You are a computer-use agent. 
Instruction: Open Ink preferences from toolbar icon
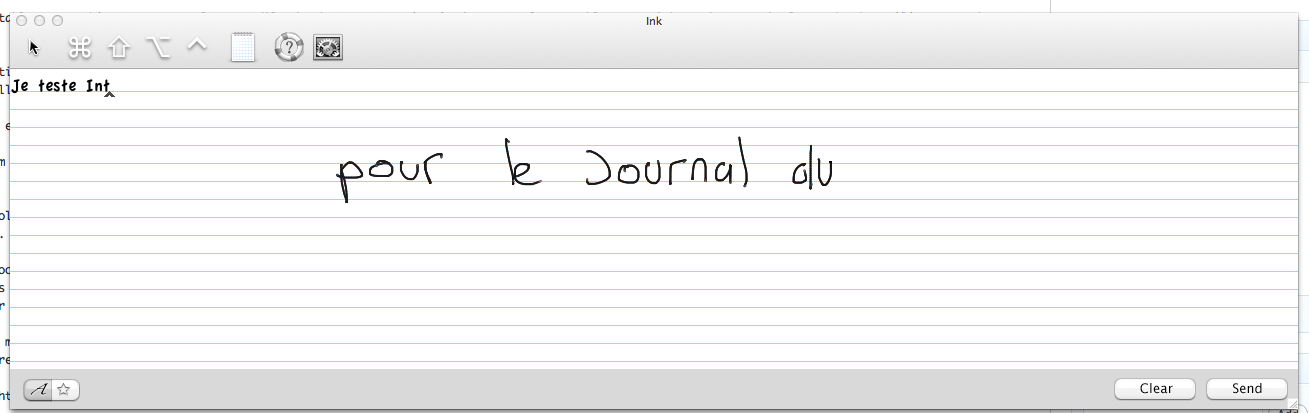coord(328,47)
